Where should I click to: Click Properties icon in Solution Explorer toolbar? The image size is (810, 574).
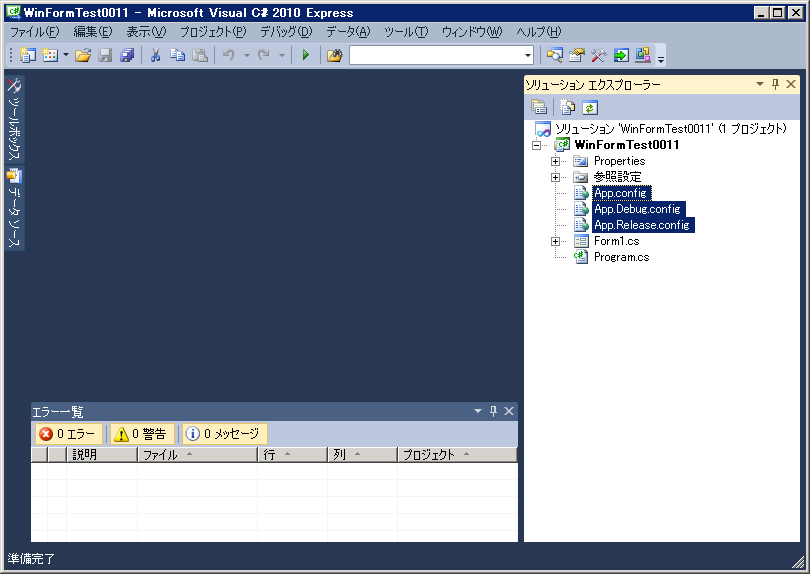[539, 107]
